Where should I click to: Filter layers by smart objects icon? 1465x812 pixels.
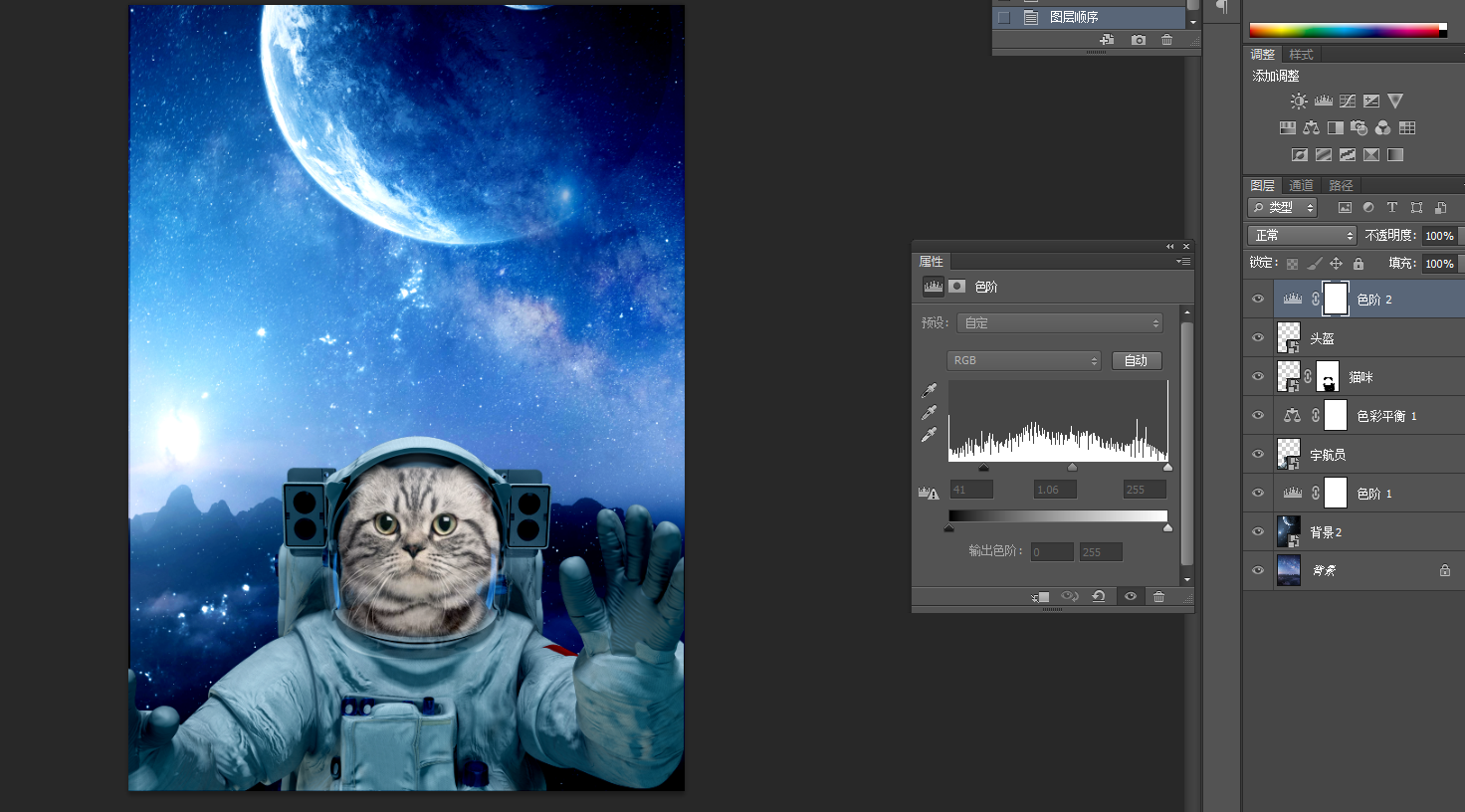[x=1440, y=208]
